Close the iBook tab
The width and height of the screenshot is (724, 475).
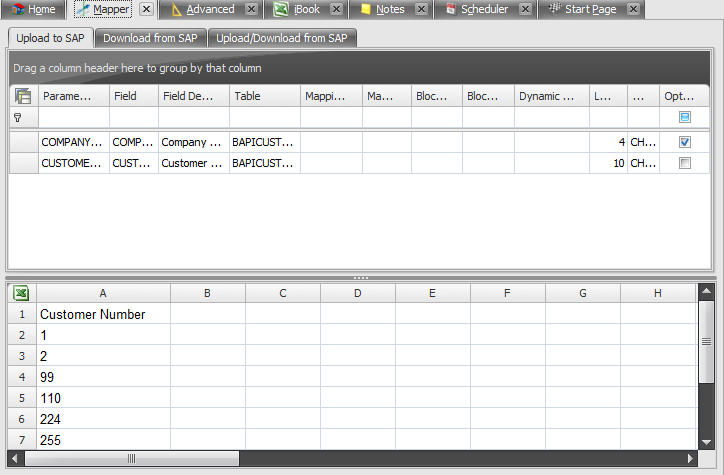(x=337, y=9)
